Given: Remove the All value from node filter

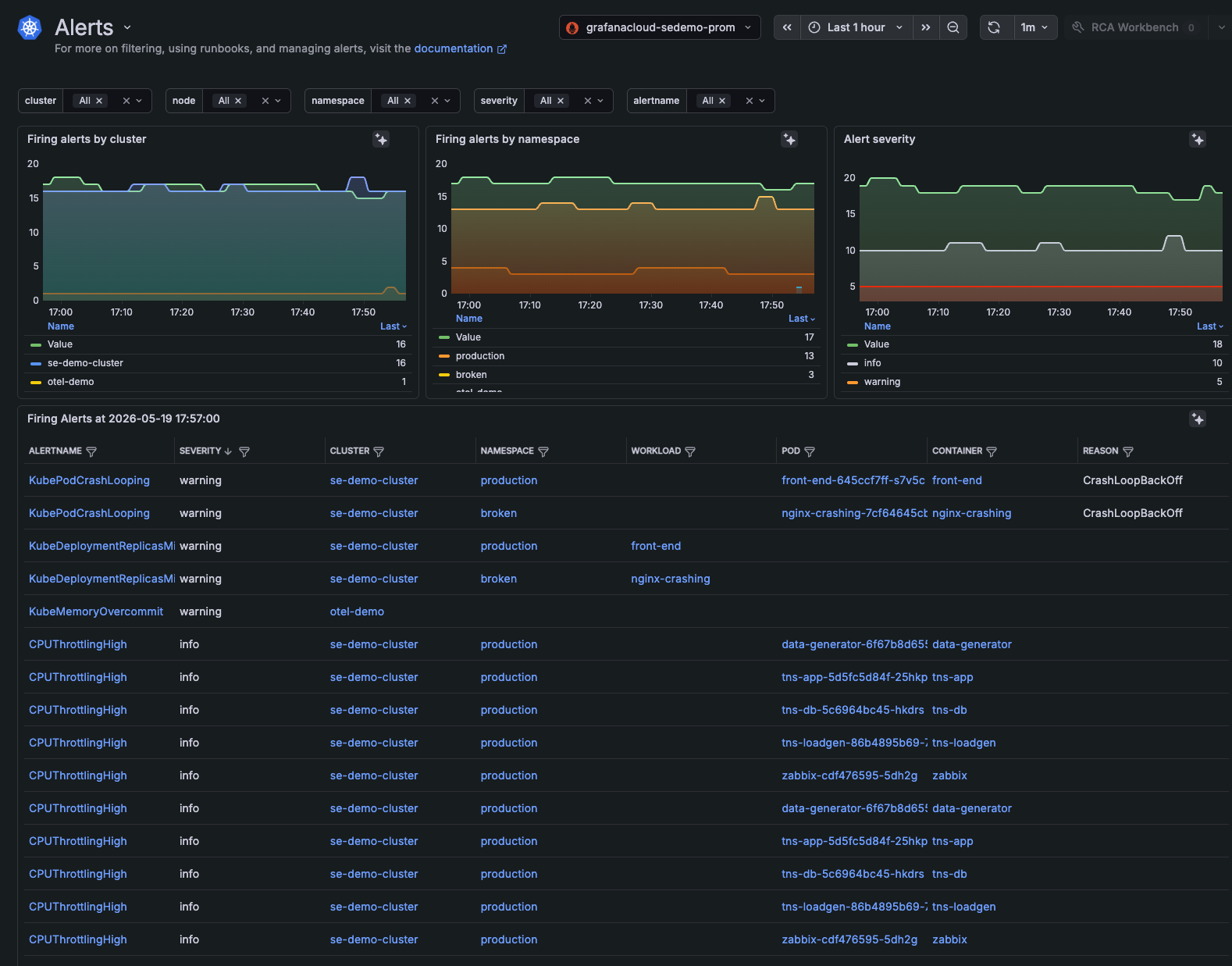Looking at the screenshot, I should [x=238, y=101].
